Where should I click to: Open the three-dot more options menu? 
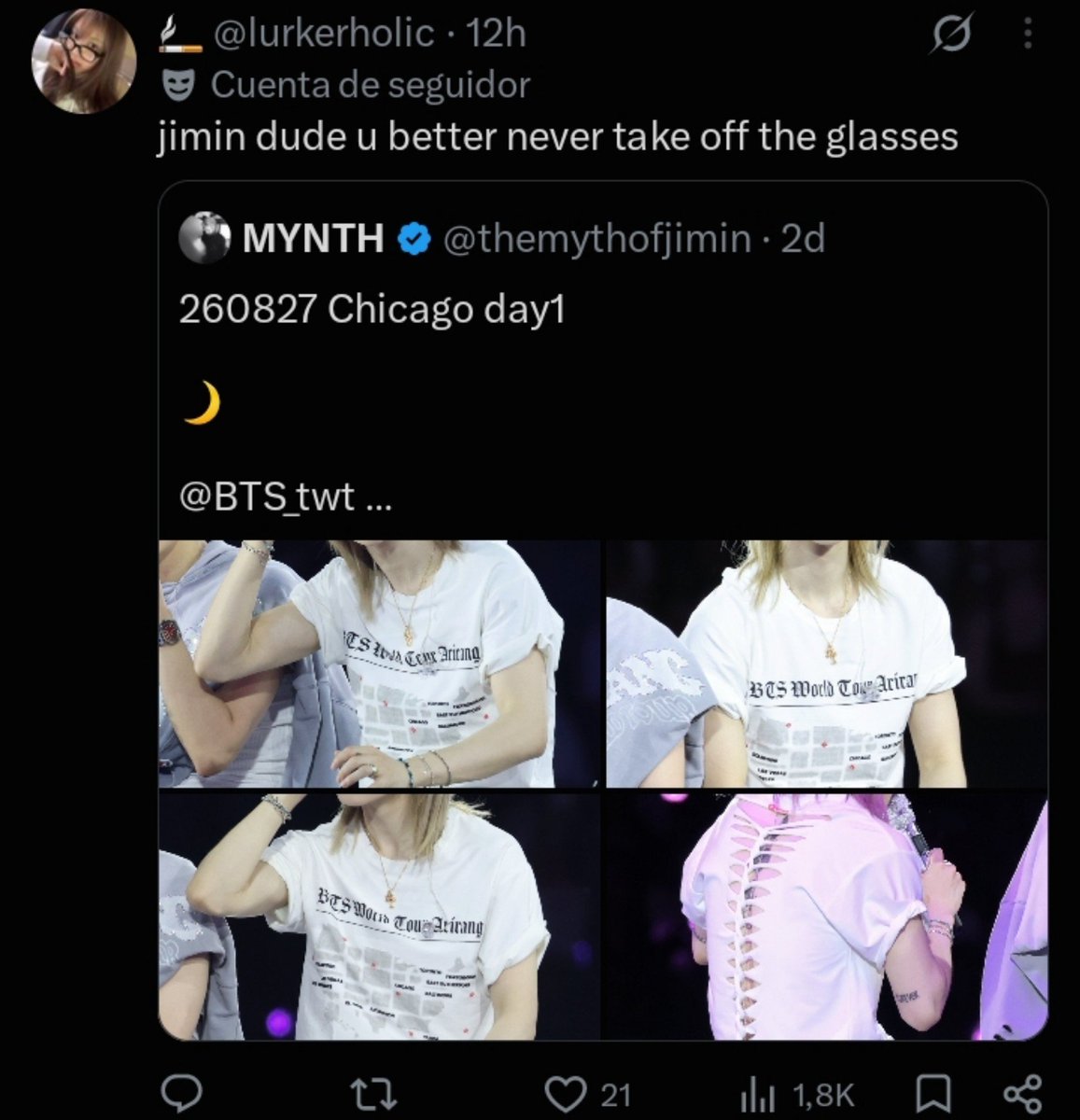click(x=1028, y=35)
